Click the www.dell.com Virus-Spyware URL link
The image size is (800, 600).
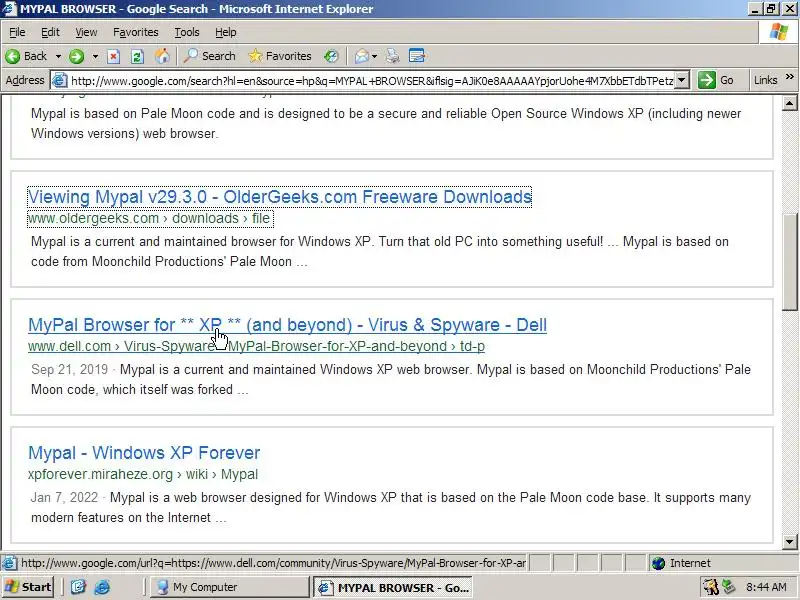pyautogui.click(x=256, y=346)
